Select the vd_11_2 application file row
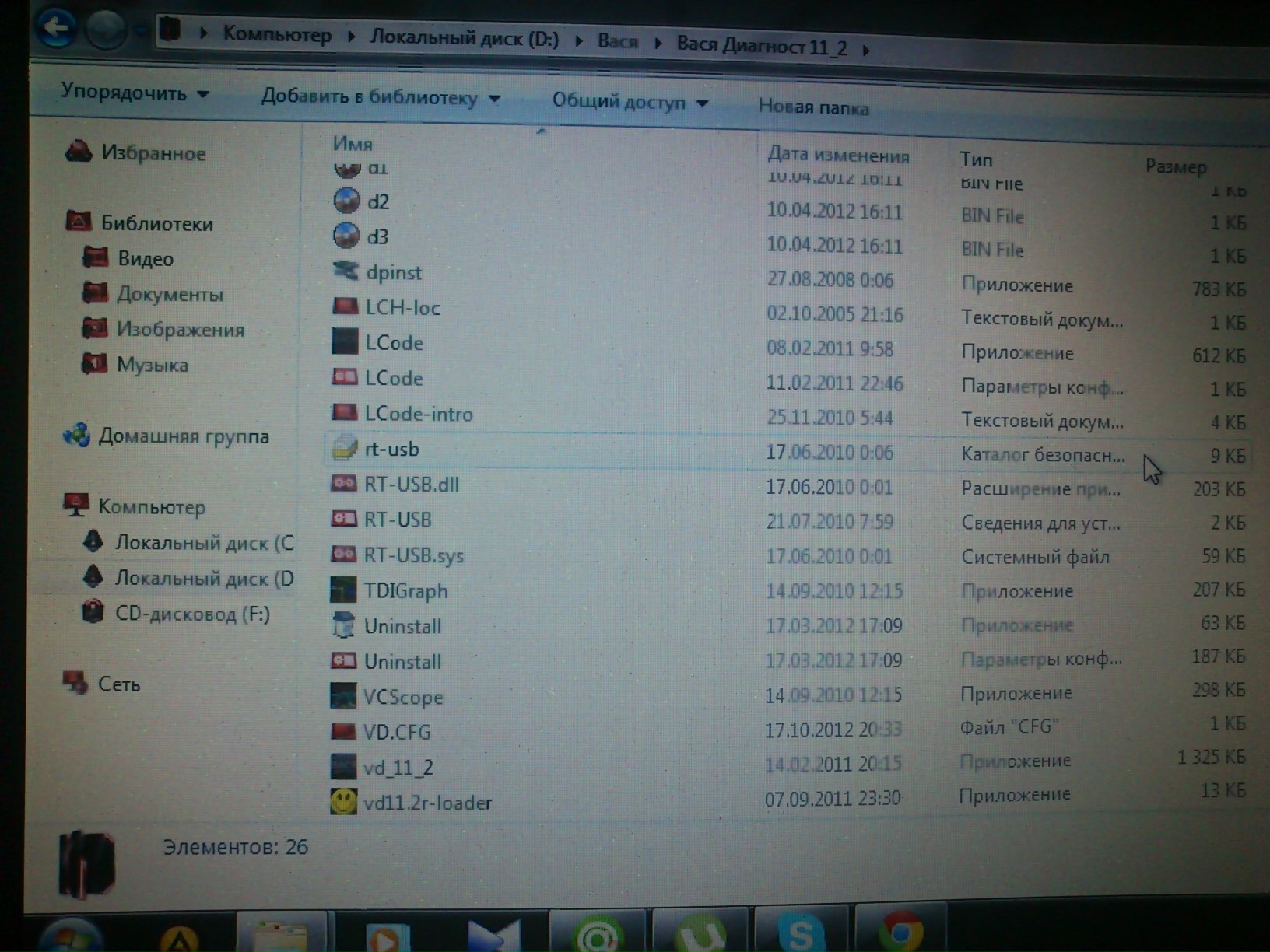 click(398, 768)
